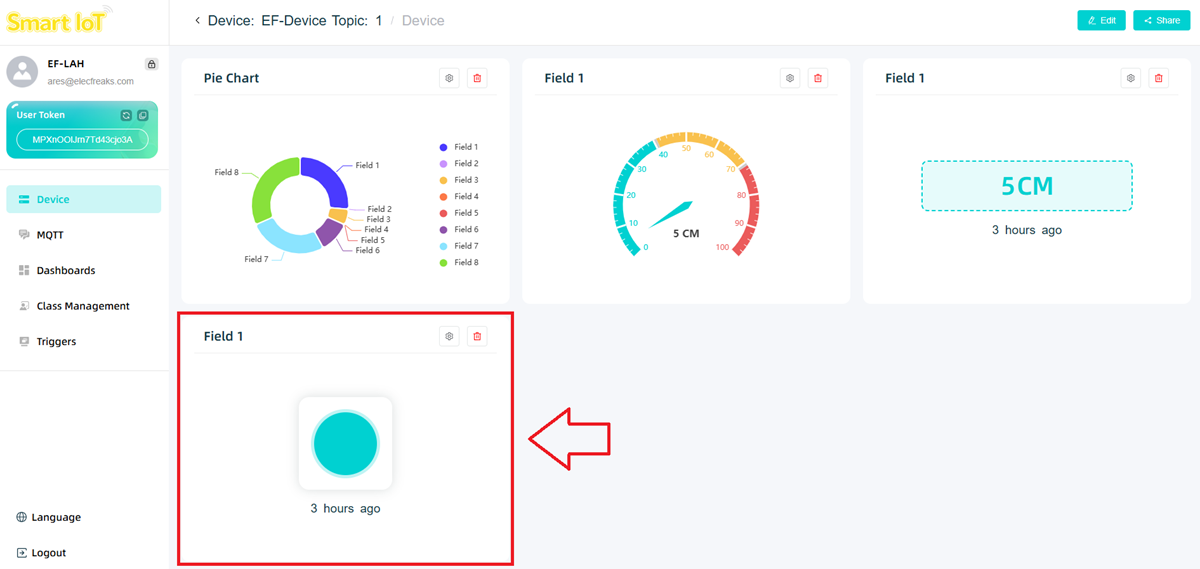The image size is (1200, 569).
Task: Delete the gauge Field 1 widget
Action: 818,78
